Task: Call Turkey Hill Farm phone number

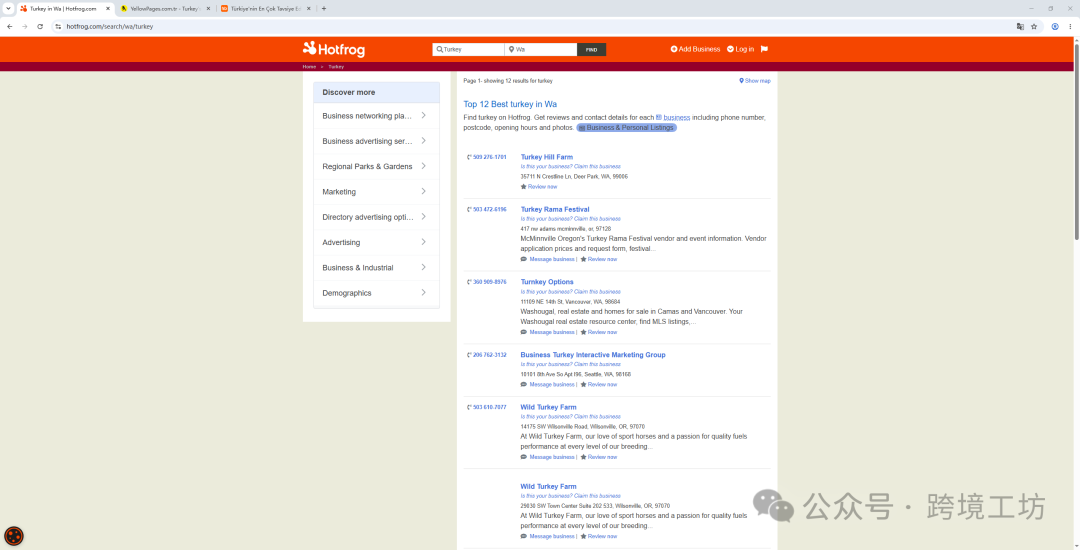Action: click(x=487, y=157)
